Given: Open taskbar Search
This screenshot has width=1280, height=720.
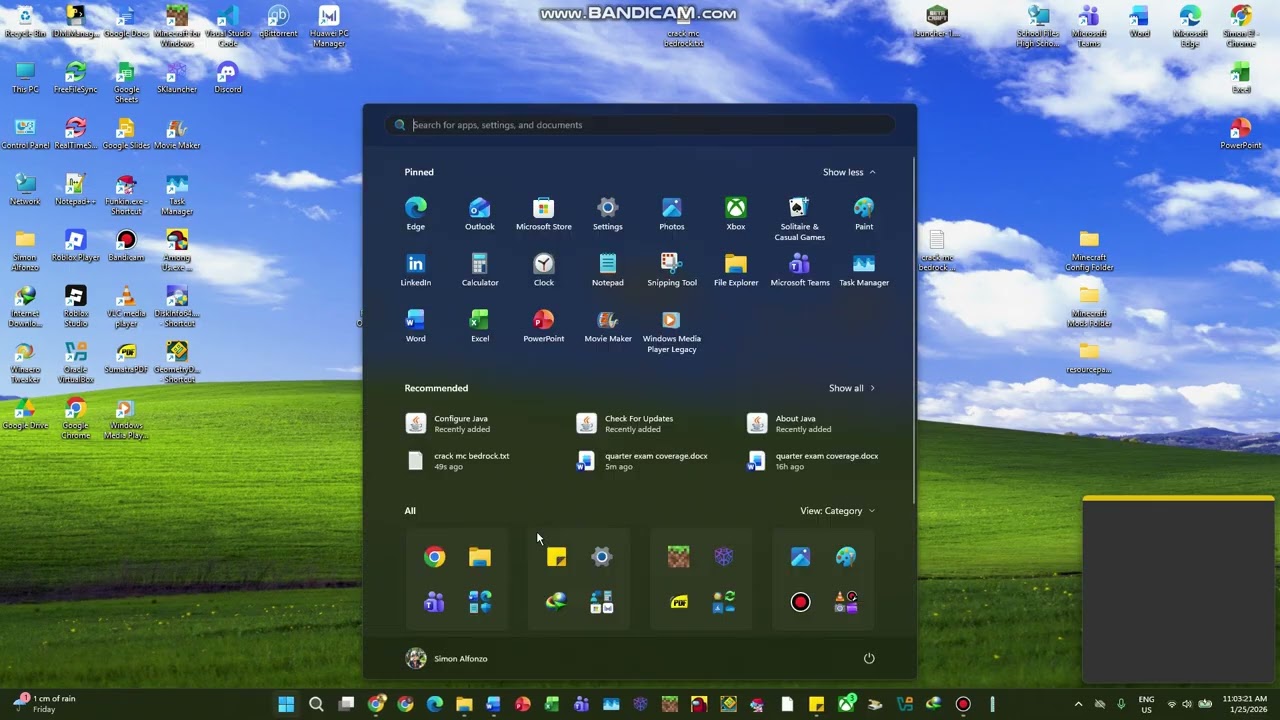Looking at the screenshot, I should (x=316, y=704).
